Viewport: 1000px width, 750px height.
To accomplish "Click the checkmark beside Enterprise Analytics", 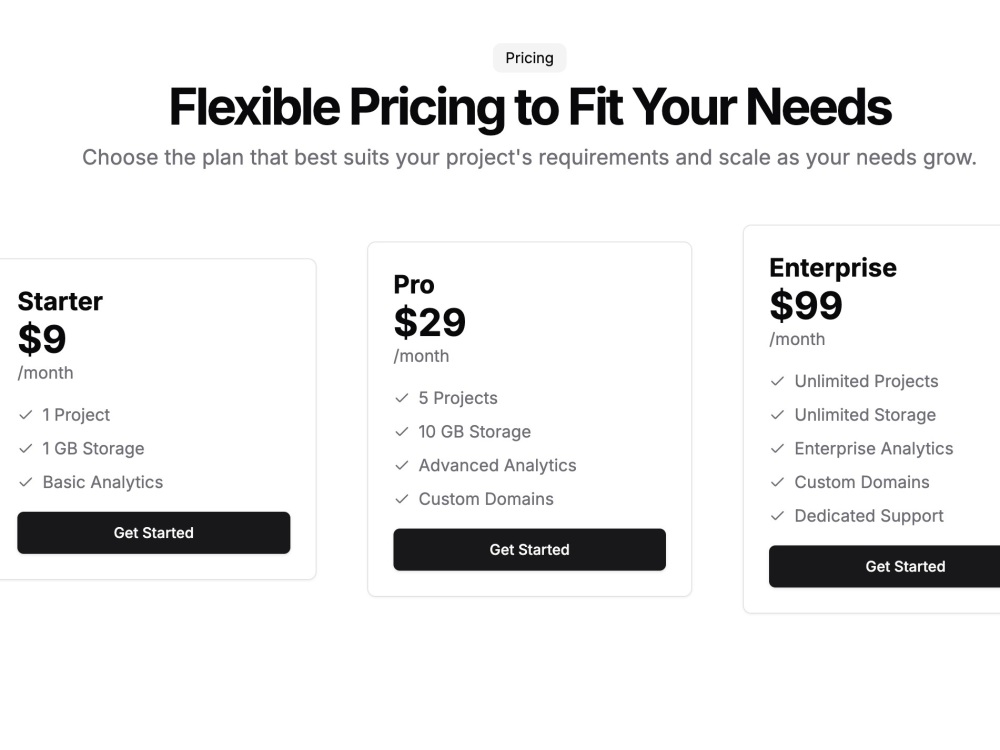I will pyautogui.click(x=777, y=449).
